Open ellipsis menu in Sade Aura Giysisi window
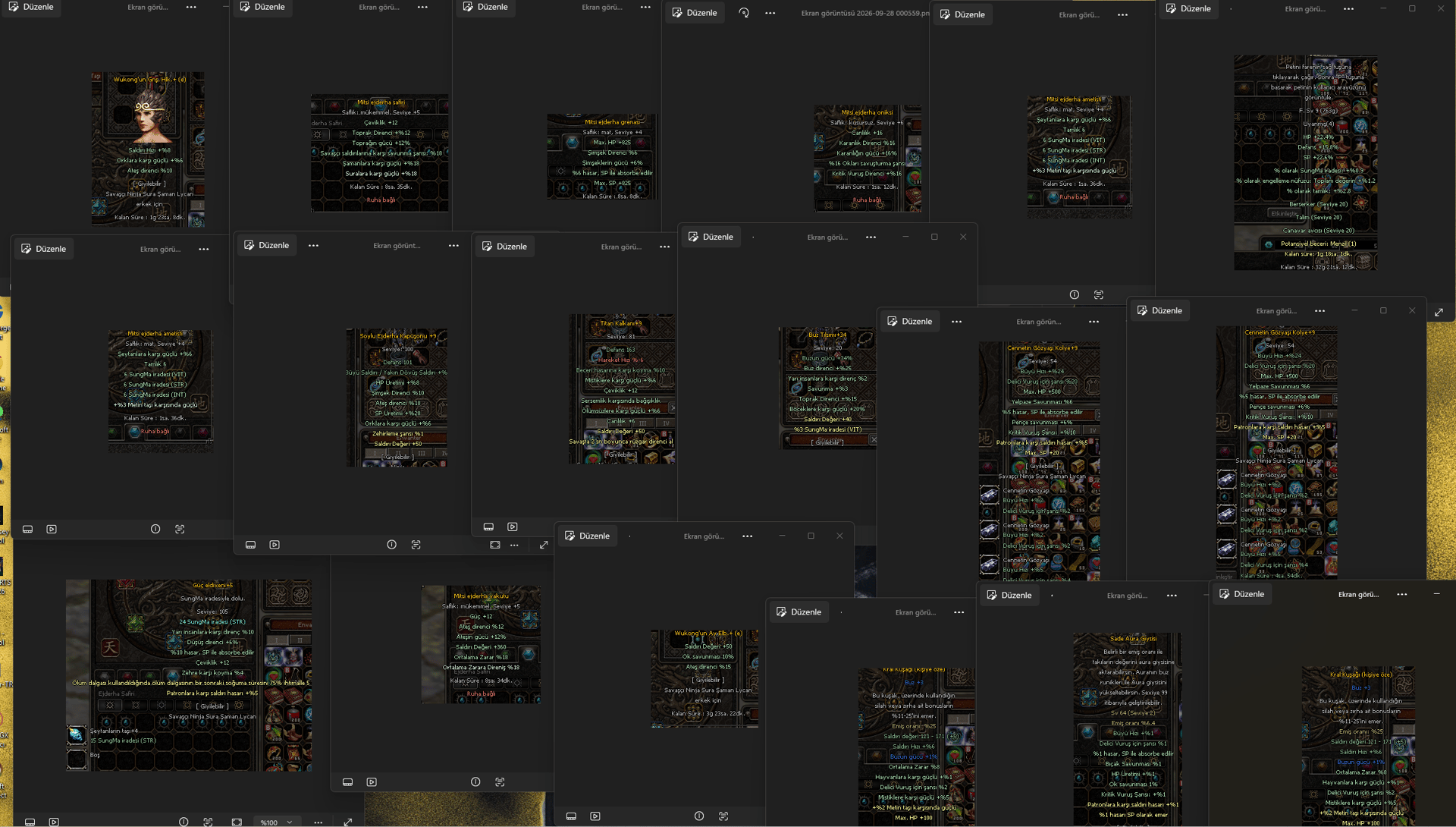 click(1172, 596)
